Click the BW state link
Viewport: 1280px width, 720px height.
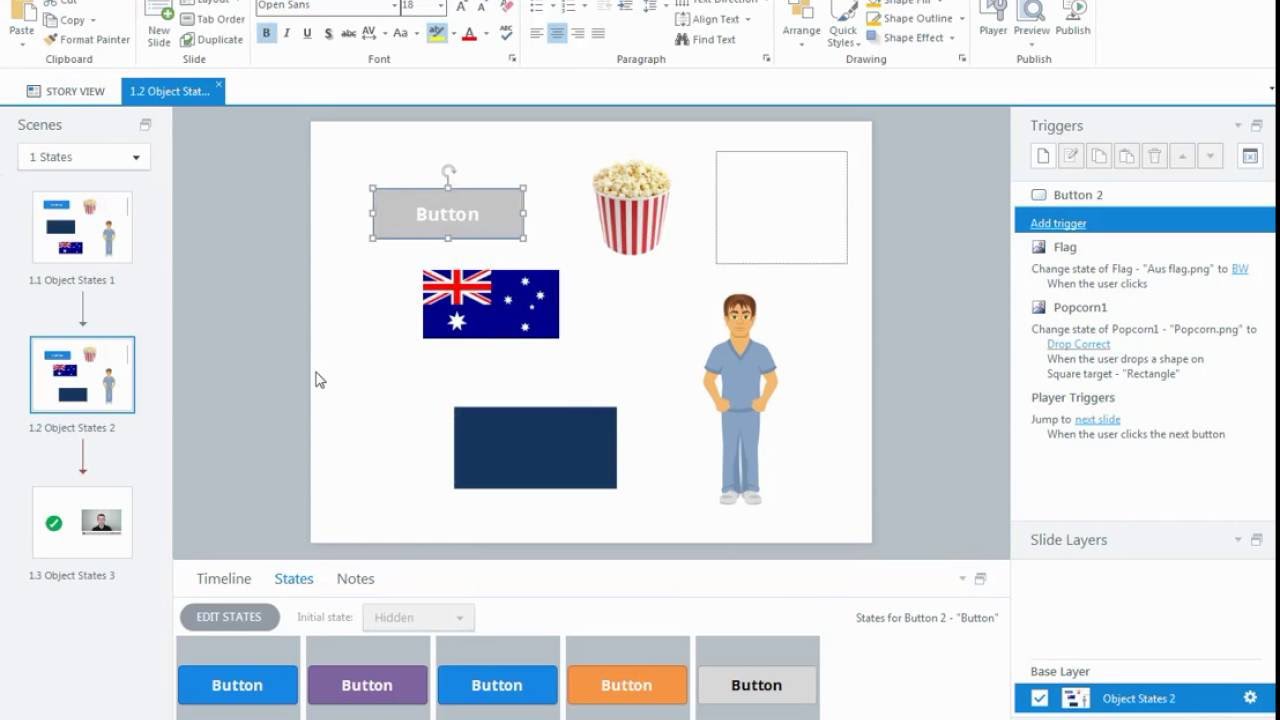click(x=1240, y=269)
